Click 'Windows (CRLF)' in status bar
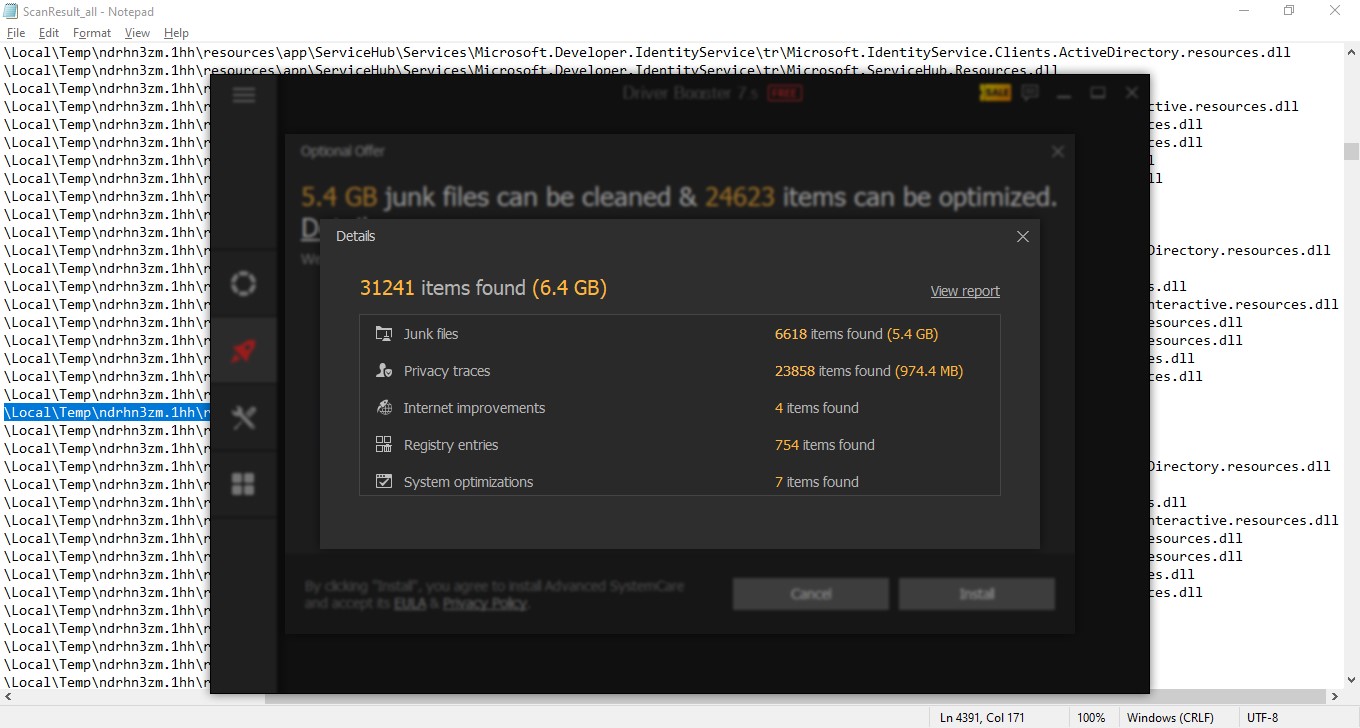Viewport: 1360px width, 728px height. click(1170, 718)
